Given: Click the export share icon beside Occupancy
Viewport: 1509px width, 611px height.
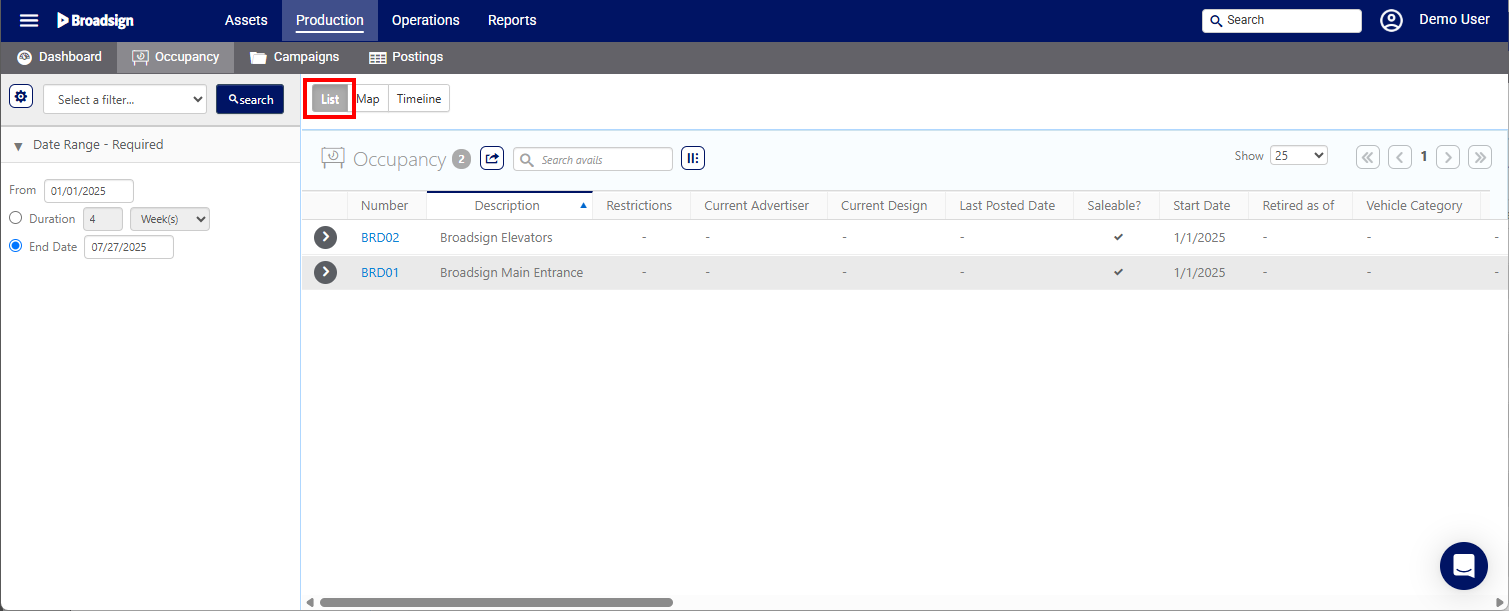Looking at the screenshot, I should tap(492, 158).
